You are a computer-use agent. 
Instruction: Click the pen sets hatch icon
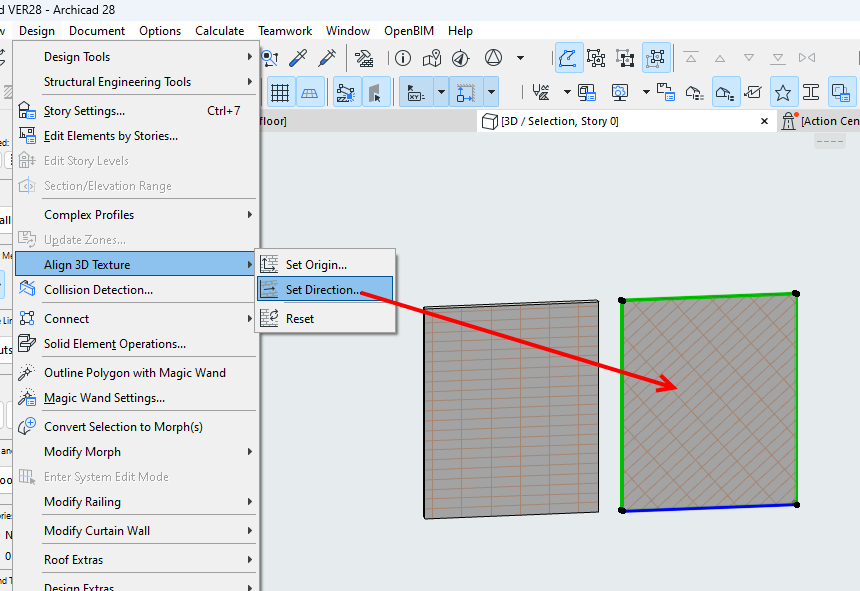(541, 92)
